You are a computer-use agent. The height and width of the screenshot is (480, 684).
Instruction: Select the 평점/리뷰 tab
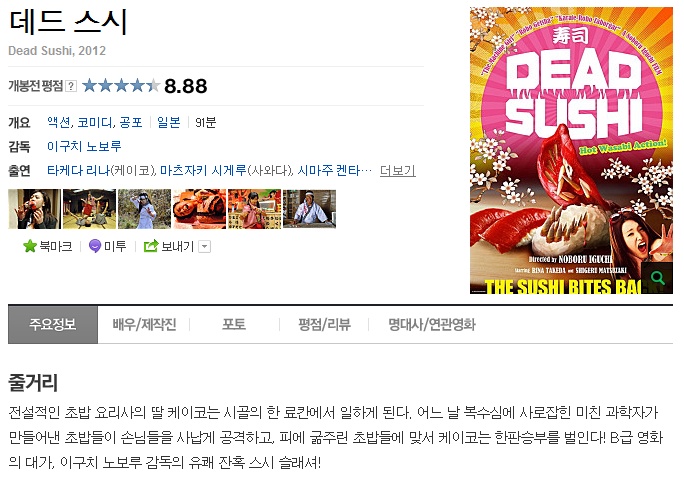tap(324, 324)
